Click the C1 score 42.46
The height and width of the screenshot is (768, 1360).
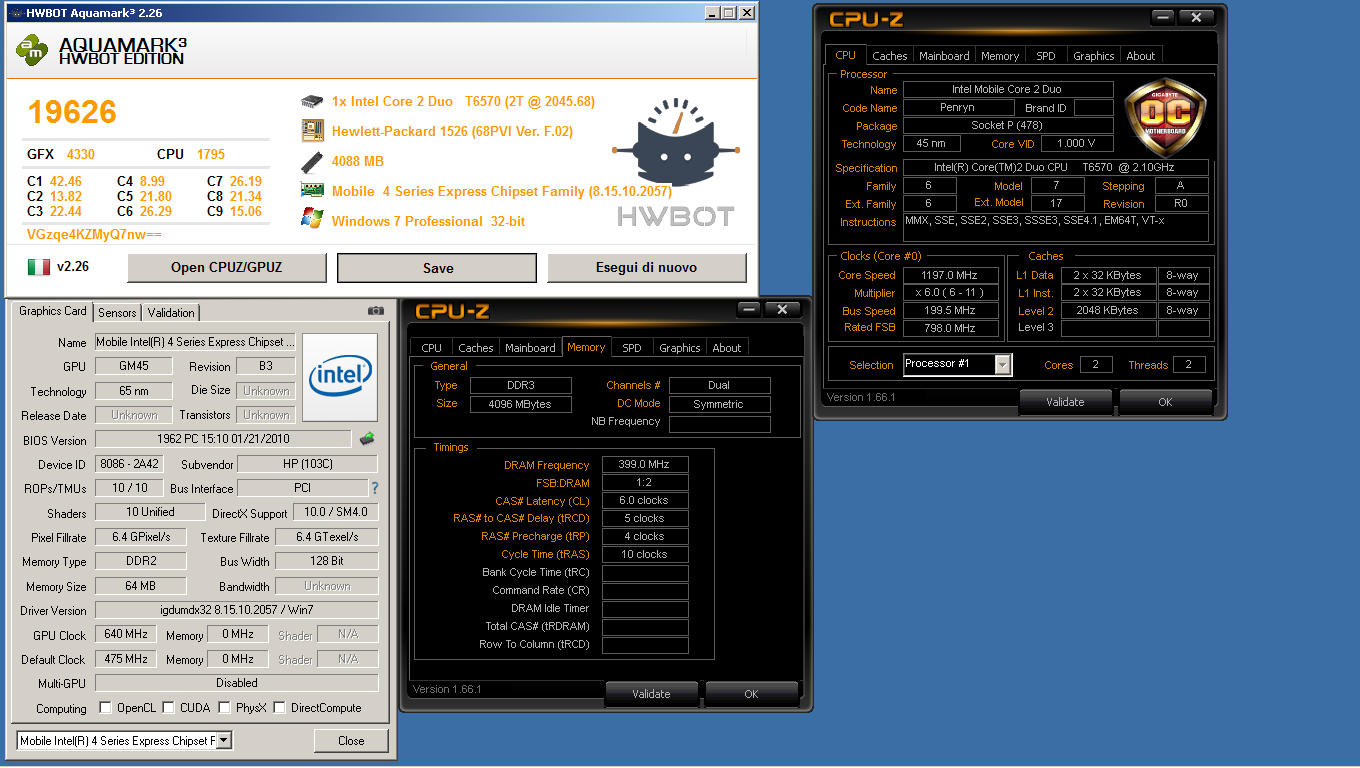(x=66, y=182)
